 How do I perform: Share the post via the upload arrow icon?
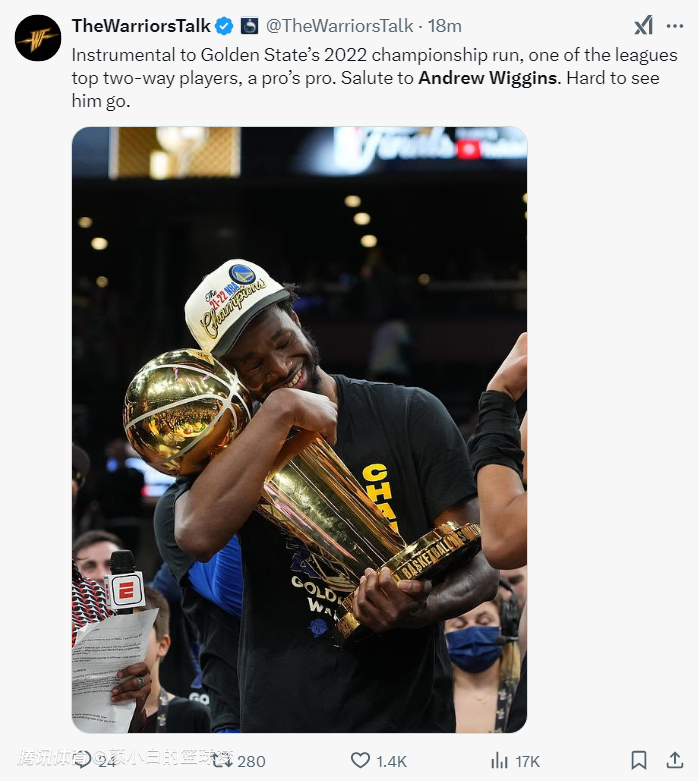[675, 760]
